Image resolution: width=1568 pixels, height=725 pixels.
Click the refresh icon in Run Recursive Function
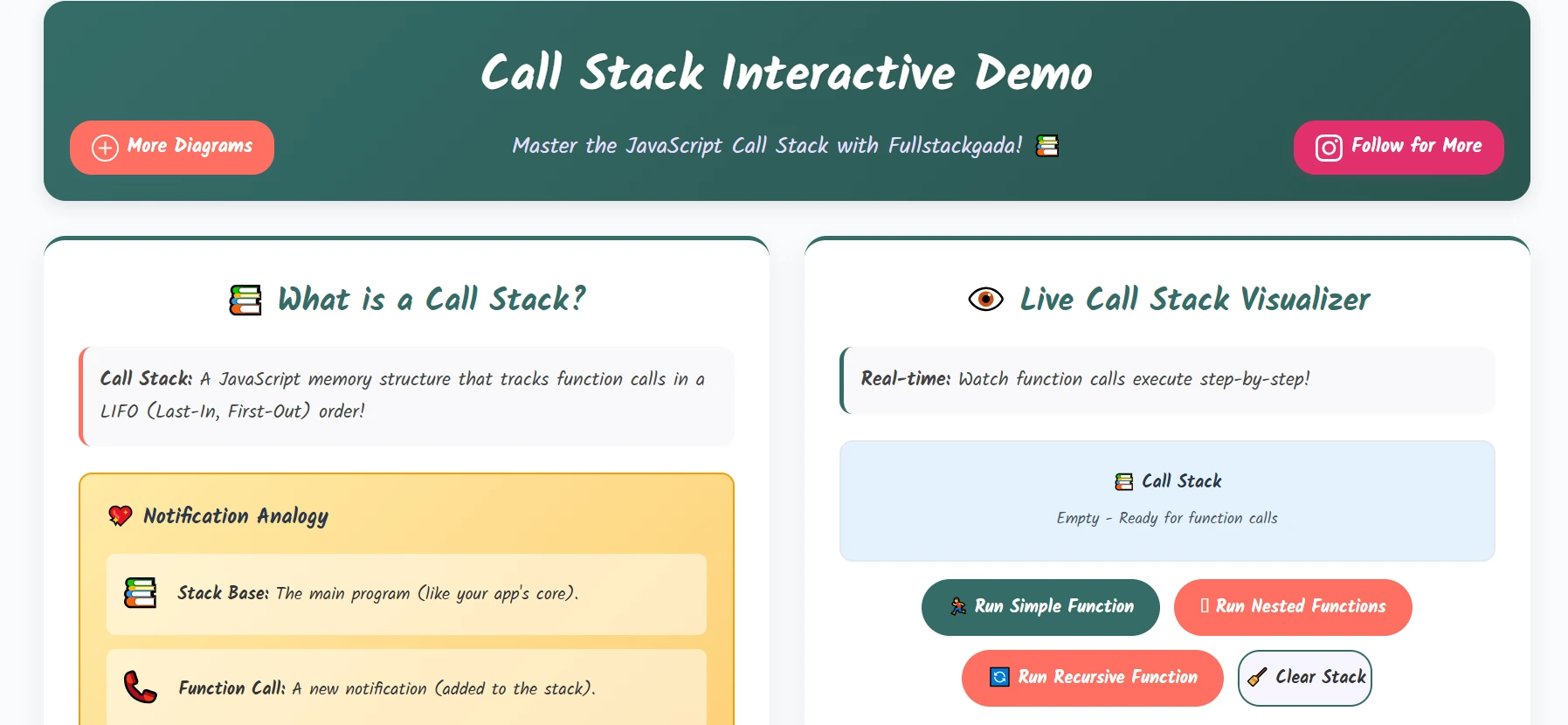click(999, 677)
